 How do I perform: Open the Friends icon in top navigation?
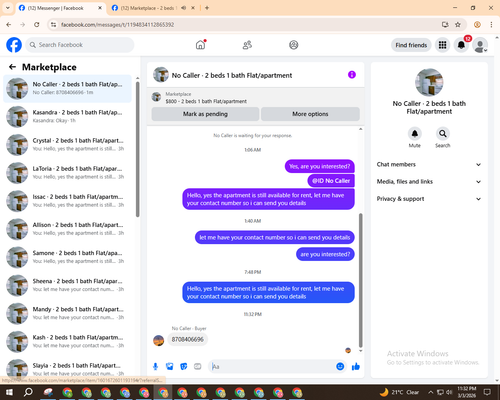(247, 45)
